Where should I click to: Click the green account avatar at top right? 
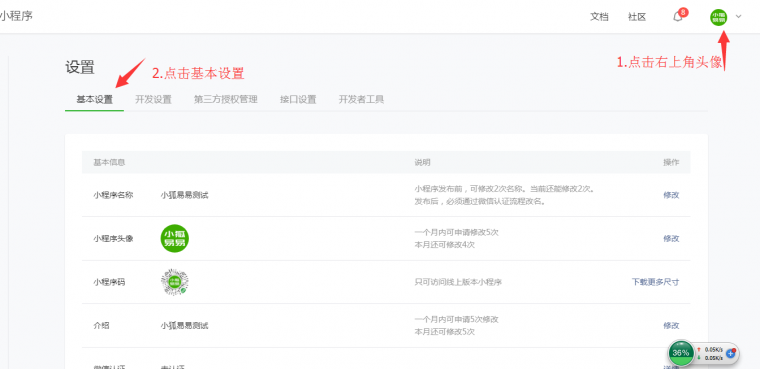coord(718,17)
